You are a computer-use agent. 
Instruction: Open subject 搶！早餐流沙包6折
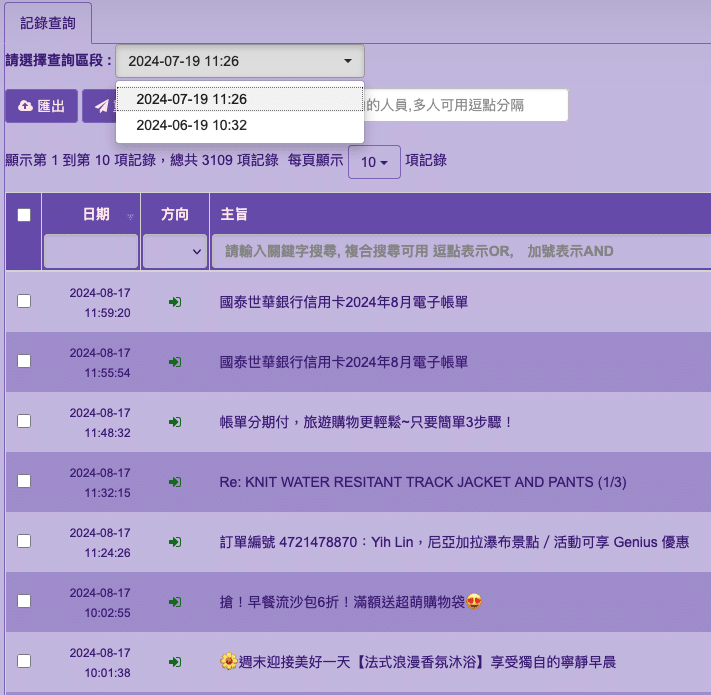point(351,602)
